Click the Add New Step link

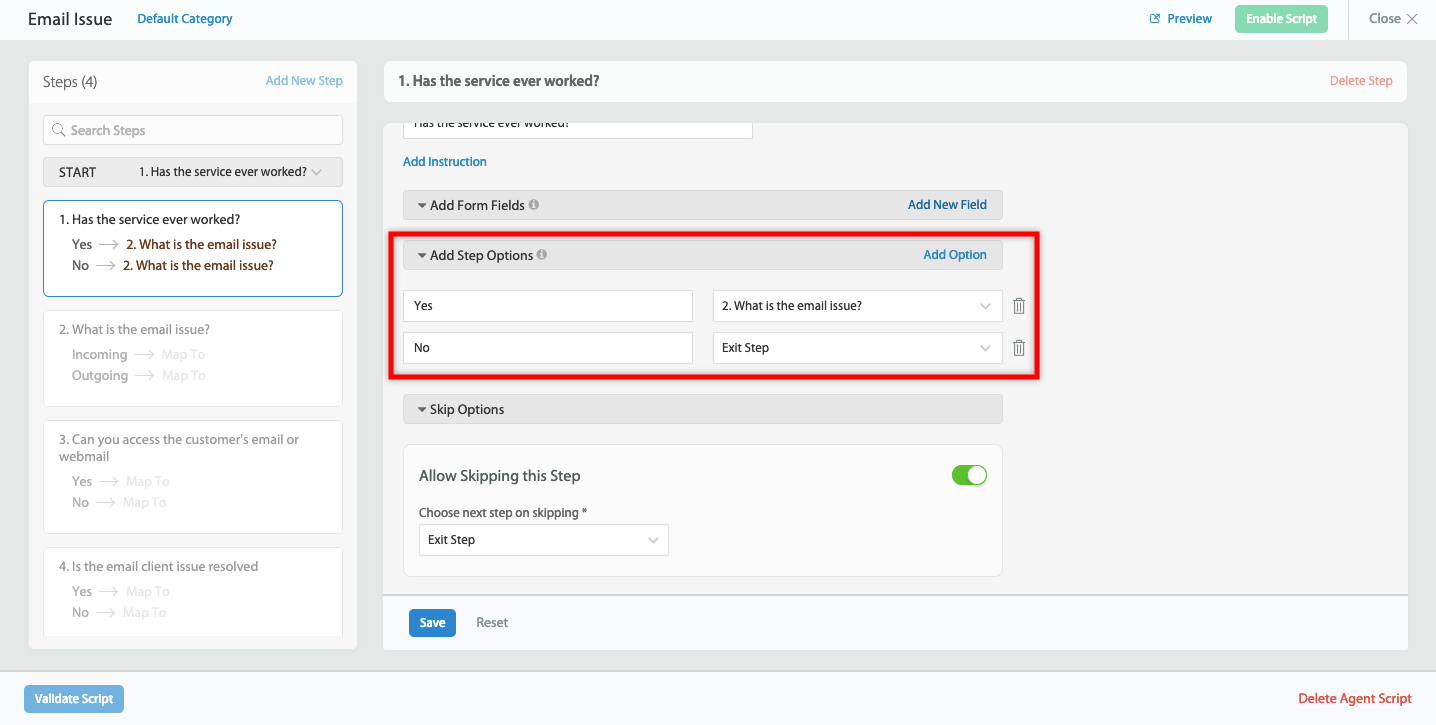point(304,80)
